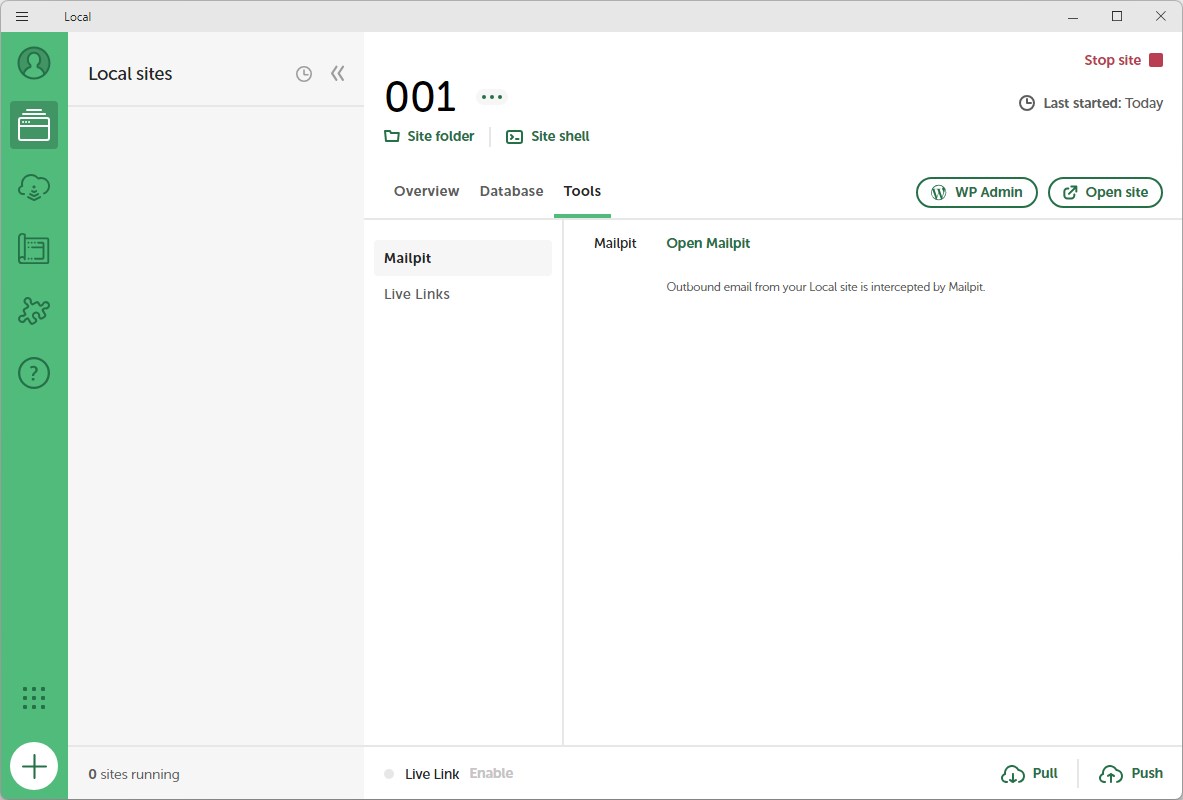Click the Mailpit description text

coord(825,287)
